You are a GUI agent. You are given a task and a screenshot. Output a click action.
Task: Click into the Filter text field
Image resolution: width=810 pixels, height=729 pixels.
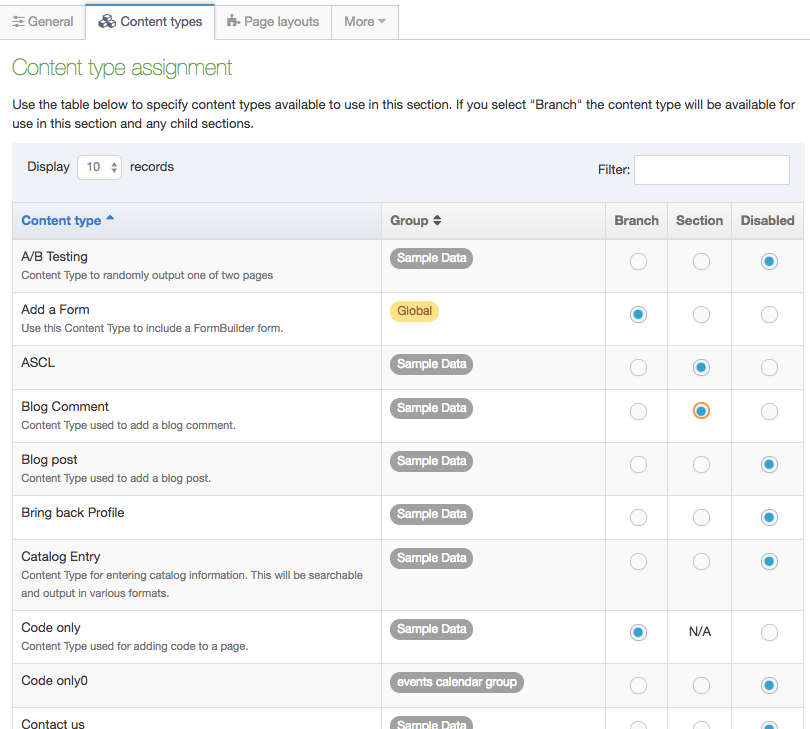click(x=711, y=170)
